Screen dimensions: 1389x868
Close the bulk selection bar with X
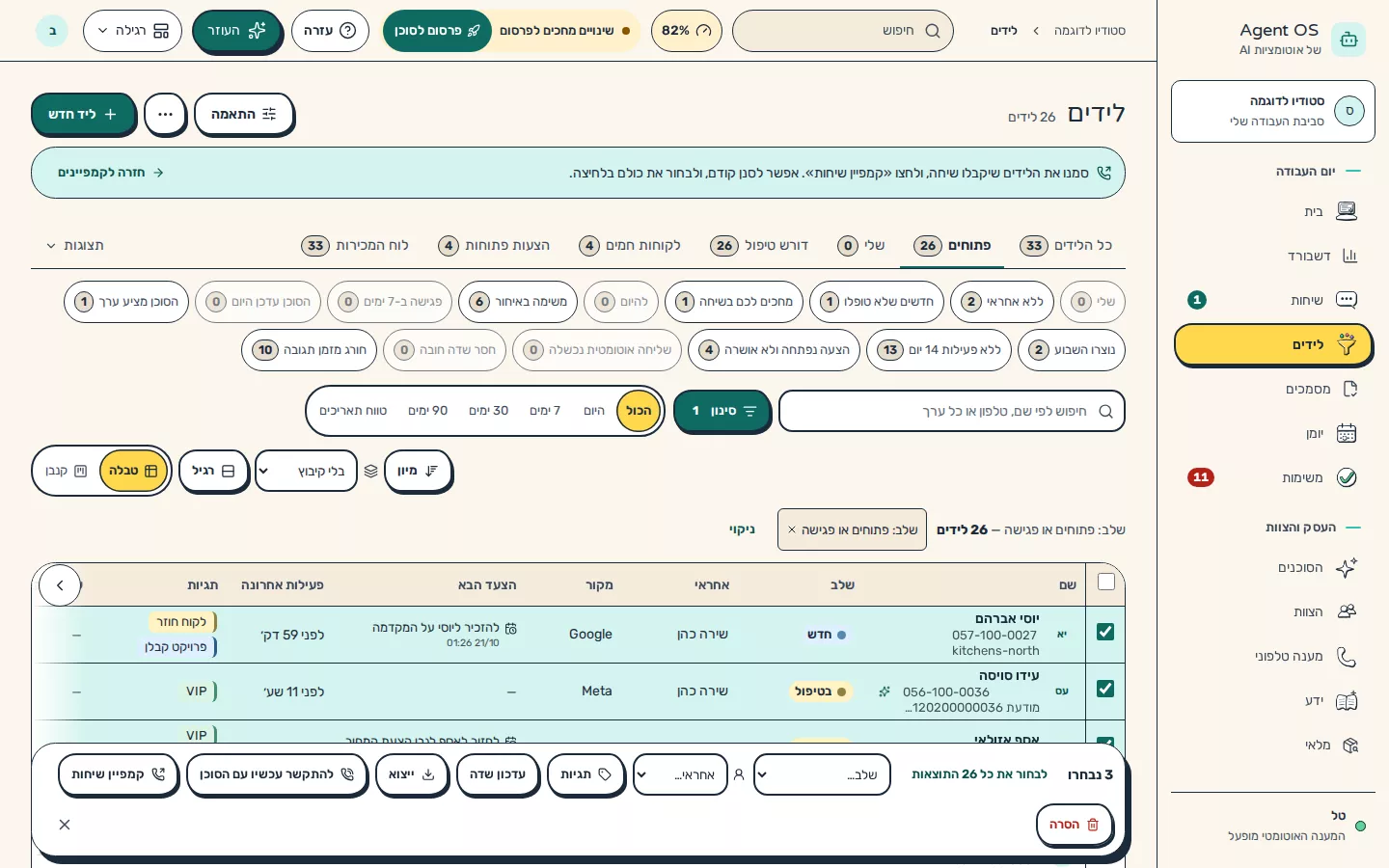(x=65, y=825)
